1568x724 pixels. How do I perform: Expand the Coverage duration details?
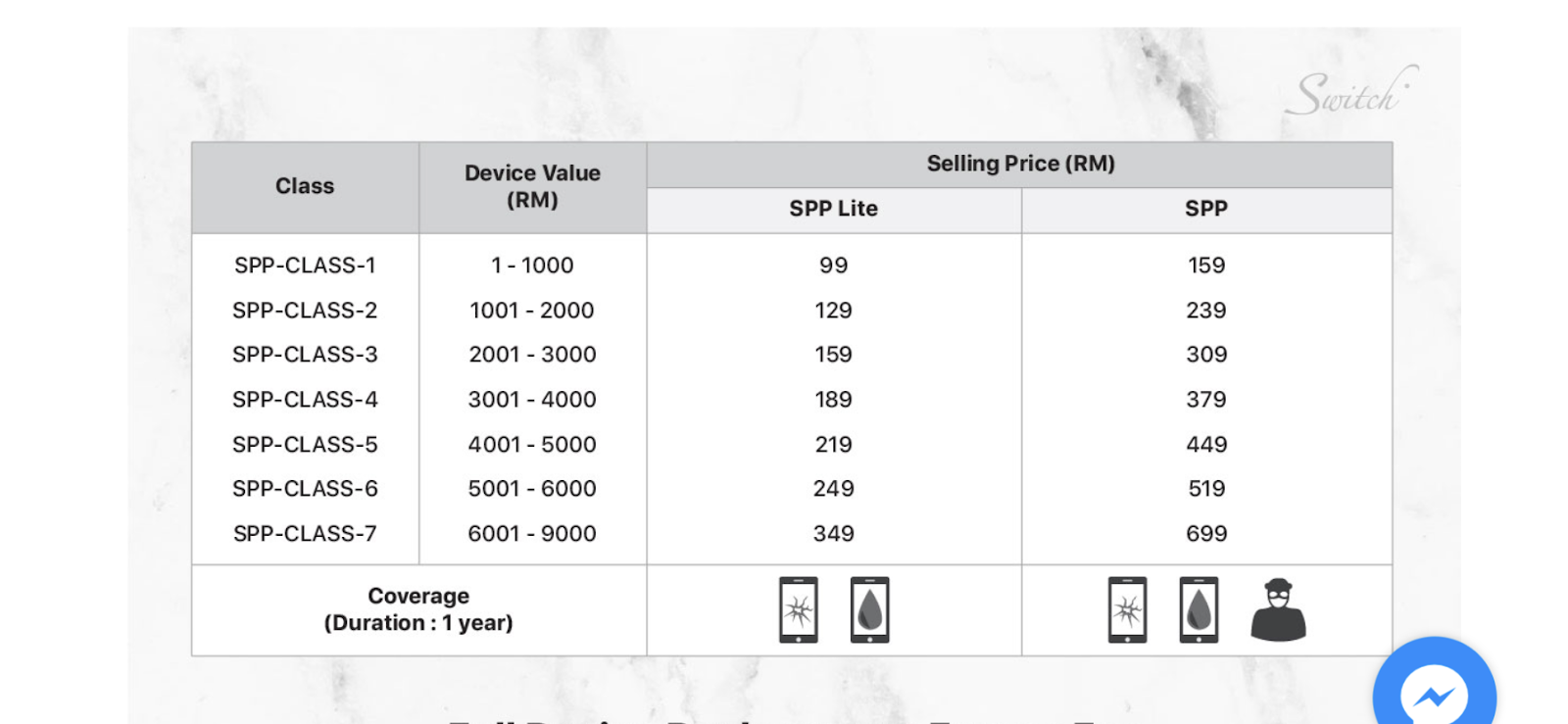tap(418, 608)
